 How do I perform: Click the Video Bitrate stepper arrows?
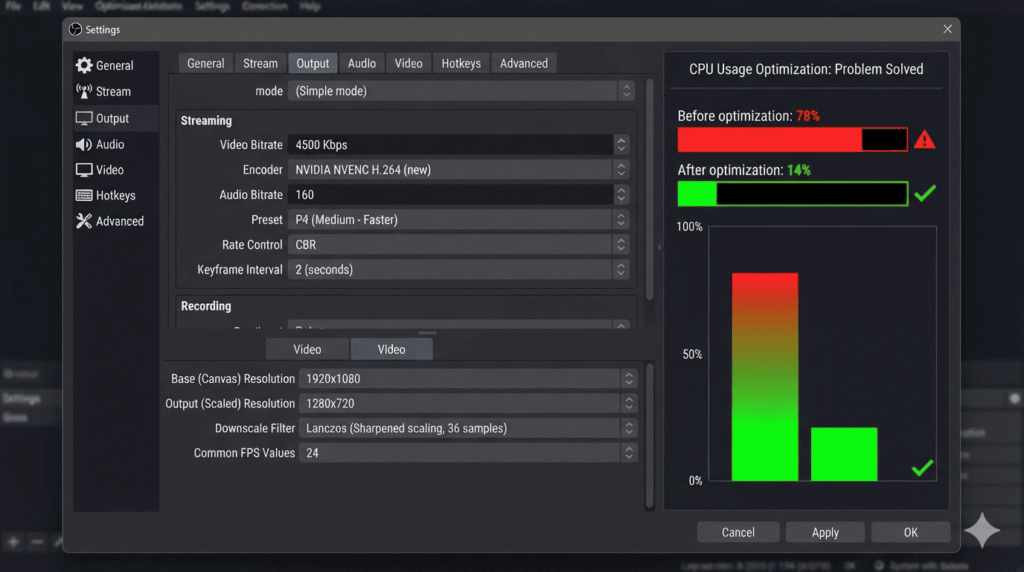[621, 144]
